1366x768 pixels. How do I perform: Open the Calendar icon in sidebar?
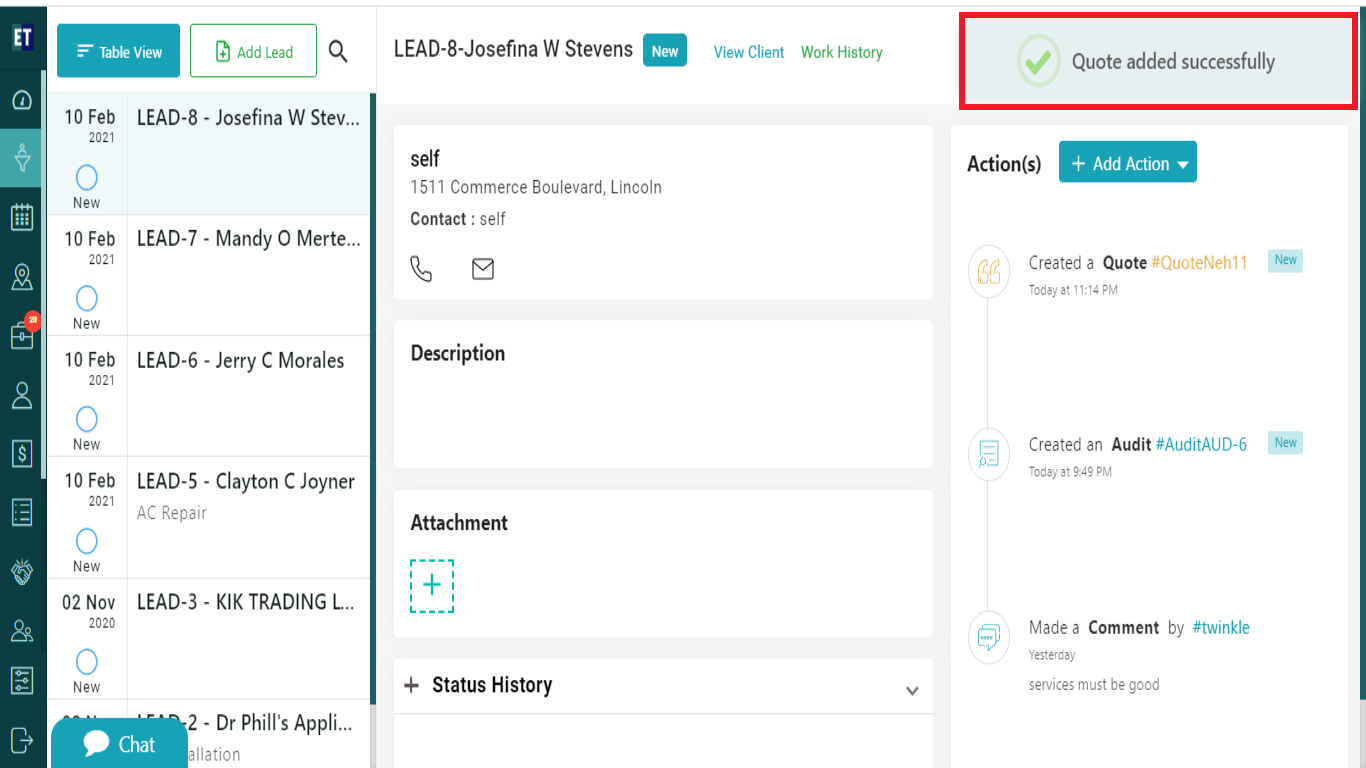[22, 217]
